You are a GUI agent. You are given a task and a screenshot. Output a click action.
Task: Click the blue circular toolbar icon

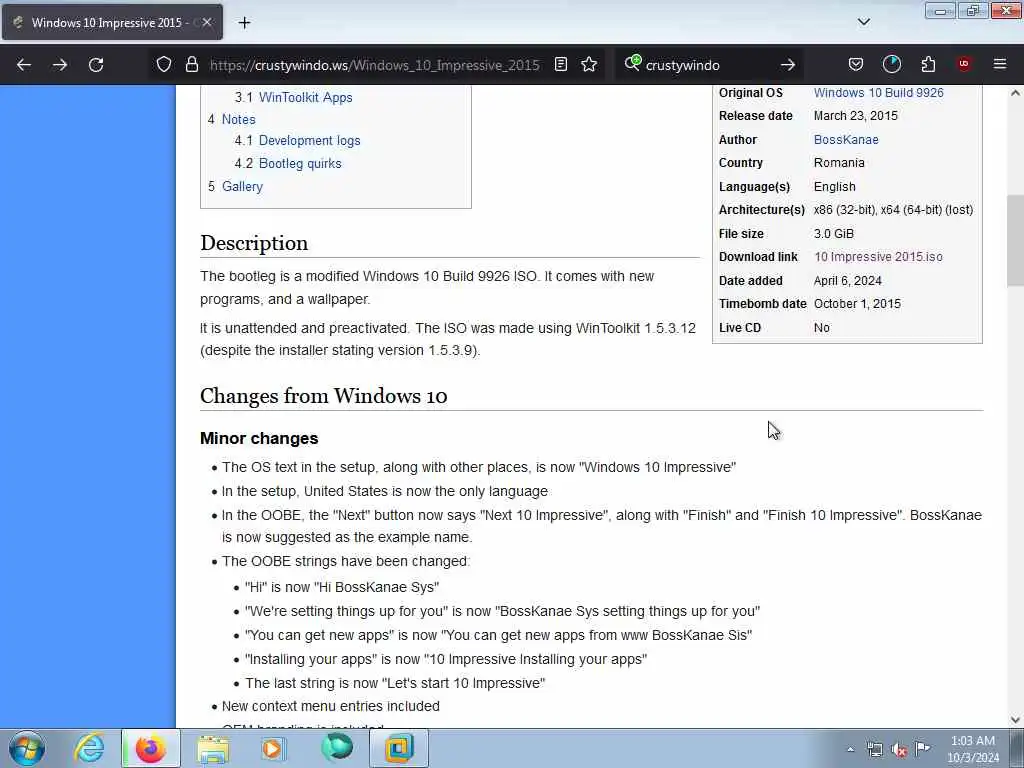(x=891, y=64)
